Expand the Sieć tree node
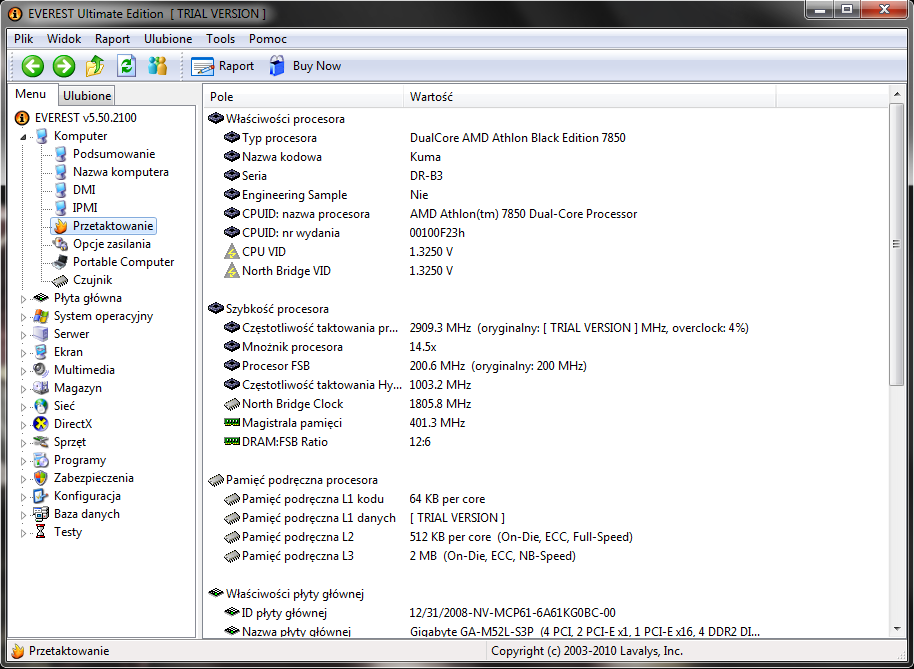 pyautogui.click(x=23, y=407)
